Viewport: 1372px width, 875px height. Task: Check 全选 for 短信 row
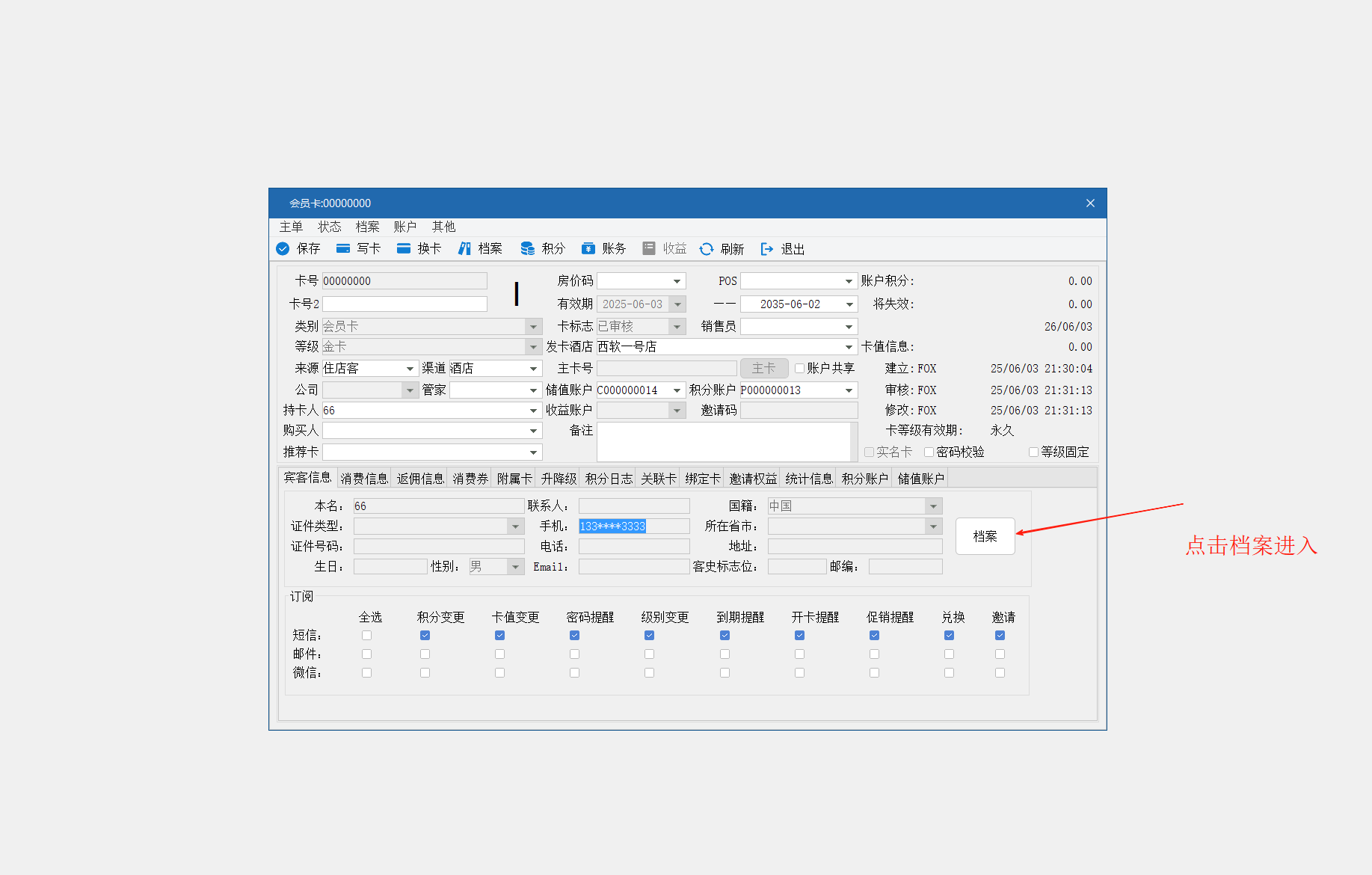pos(366,635)
